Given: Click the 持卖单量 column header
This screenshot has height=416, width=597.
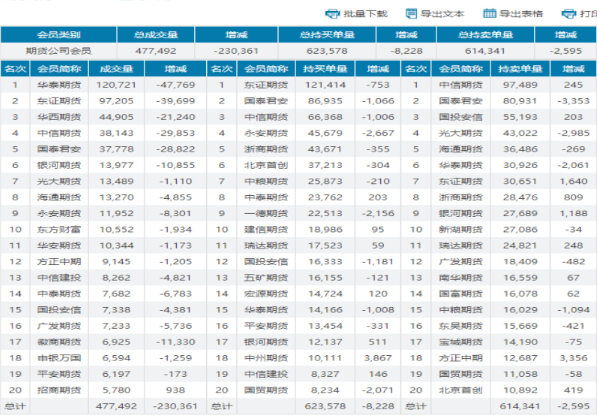Looking at the screenshot, I should click(520, 69).
